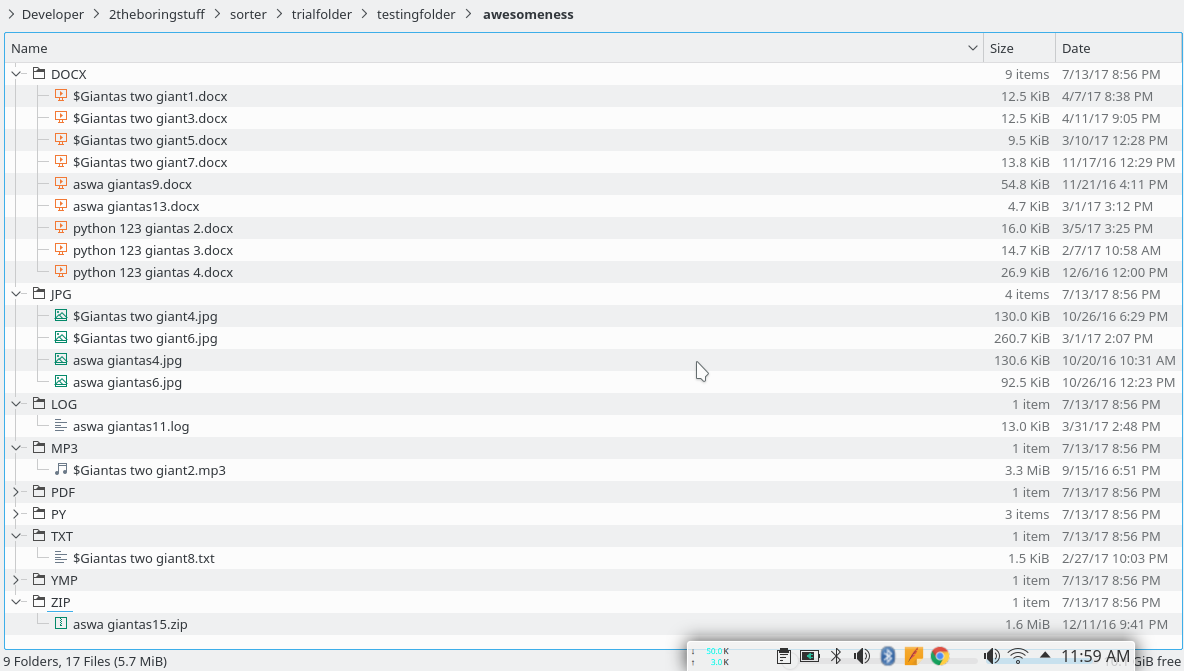Screen dimensions: 1184x671
Task: Click the MP3 folder icon
Action: 39,448
